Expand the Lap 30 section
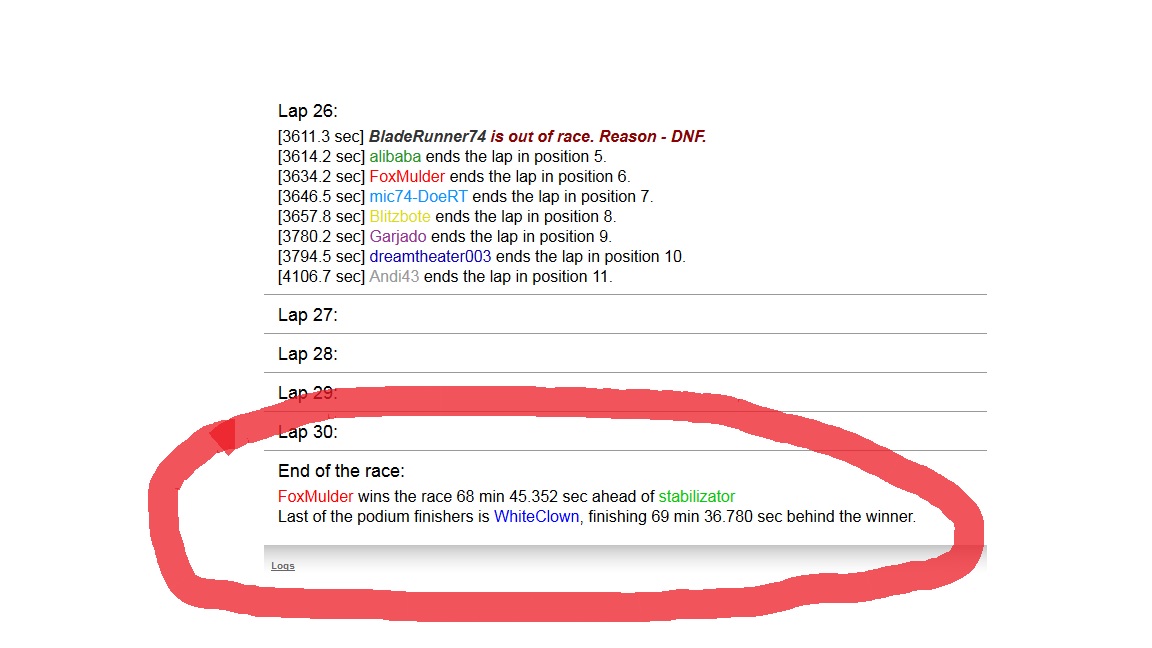This screenshot has width=1152, height=648. pos(308,432)
